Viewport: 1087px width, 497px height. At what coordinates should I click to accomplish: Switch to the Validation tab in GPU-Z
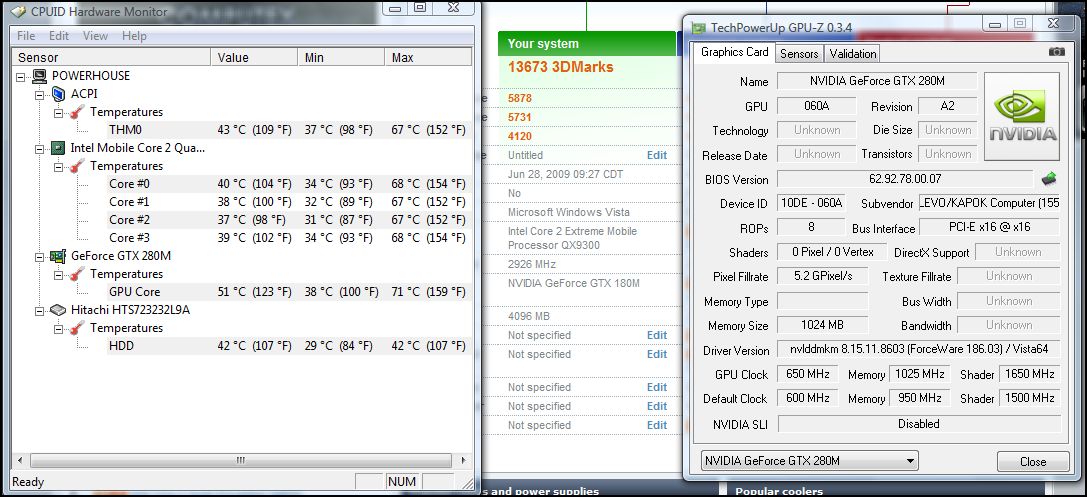tap(852, 53)
